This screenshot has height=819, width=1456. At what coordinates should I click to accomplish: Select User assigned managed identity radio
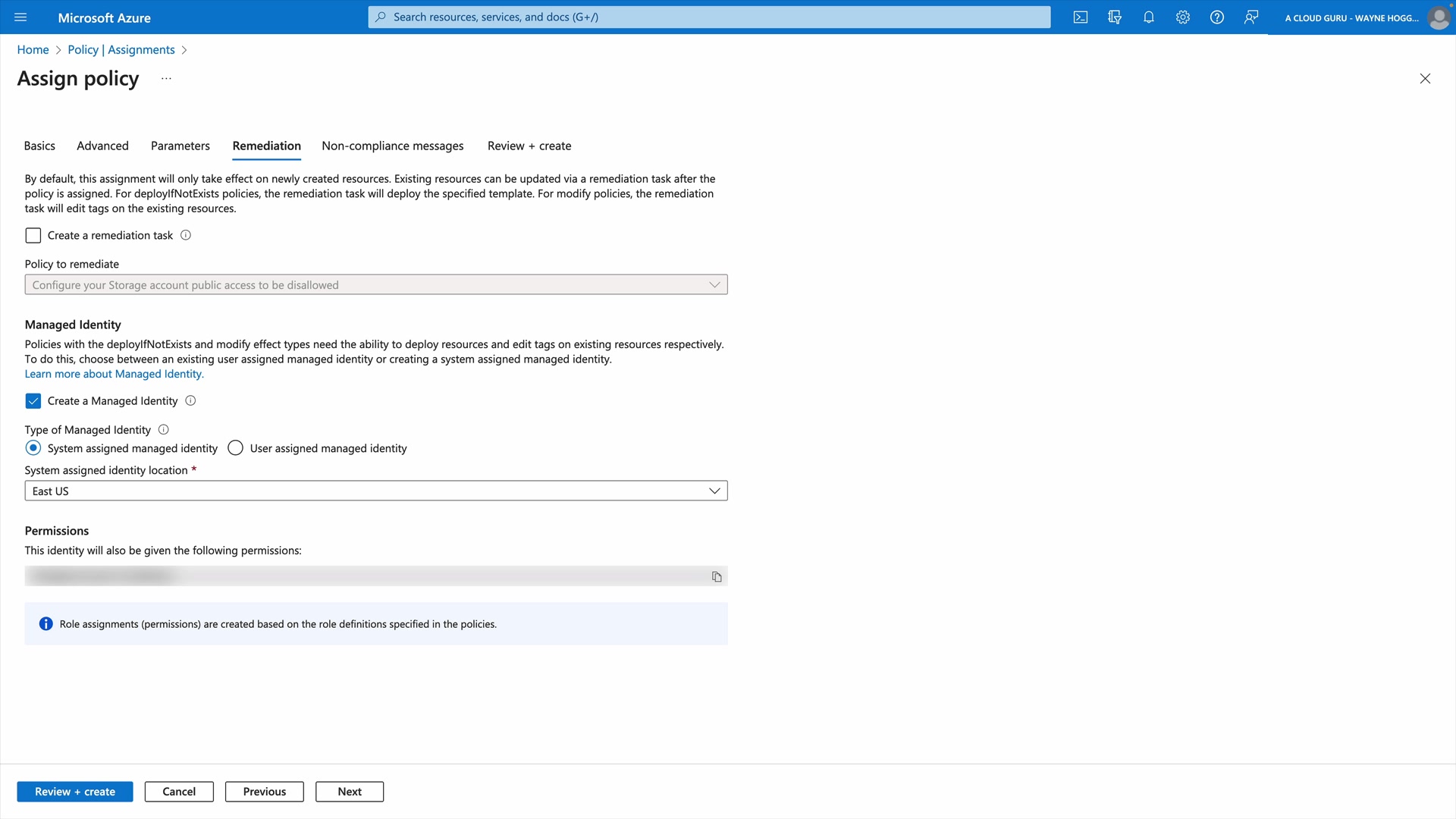(236, 448)
